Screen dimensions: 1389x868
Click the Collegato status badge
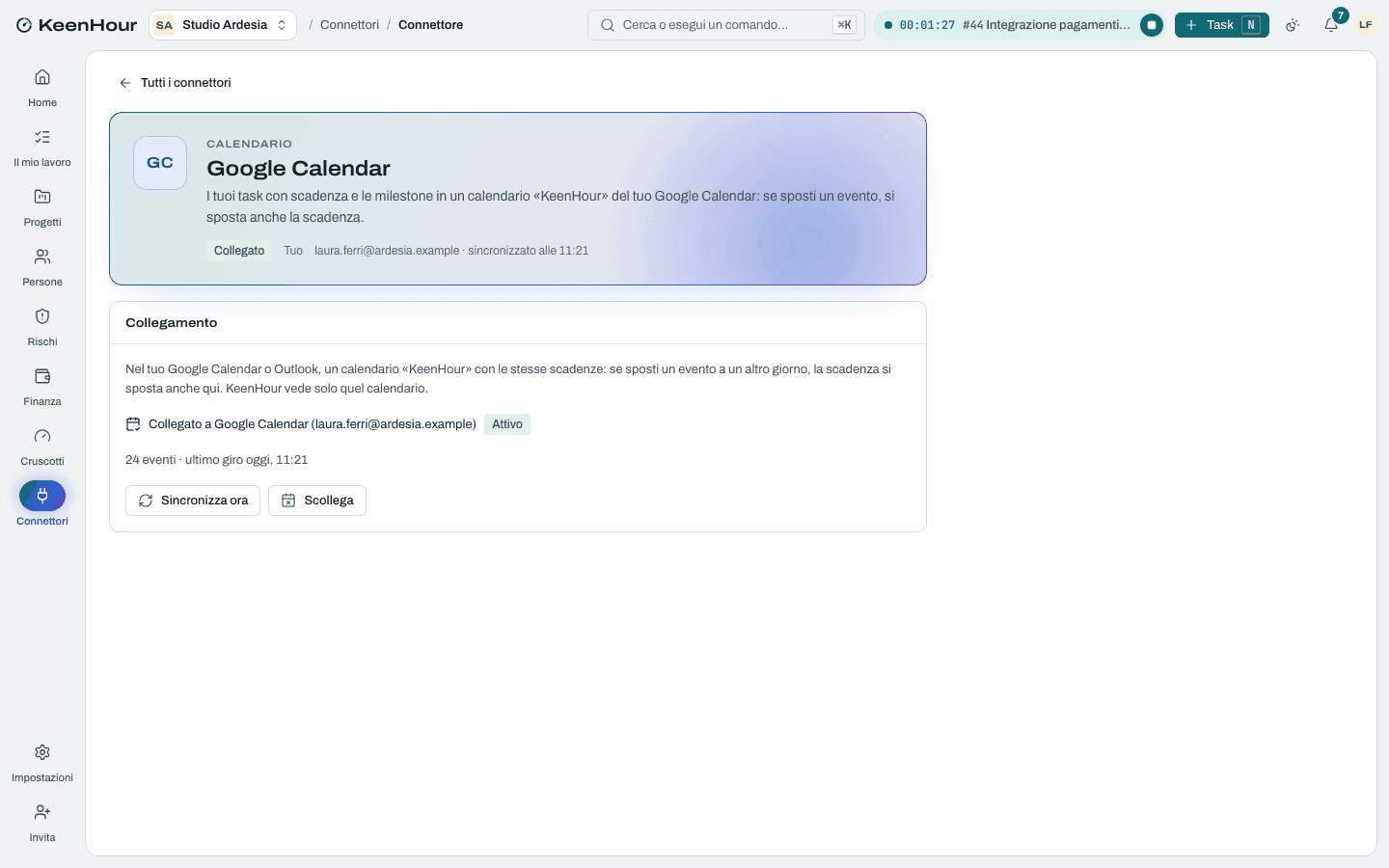pos(239,251)
